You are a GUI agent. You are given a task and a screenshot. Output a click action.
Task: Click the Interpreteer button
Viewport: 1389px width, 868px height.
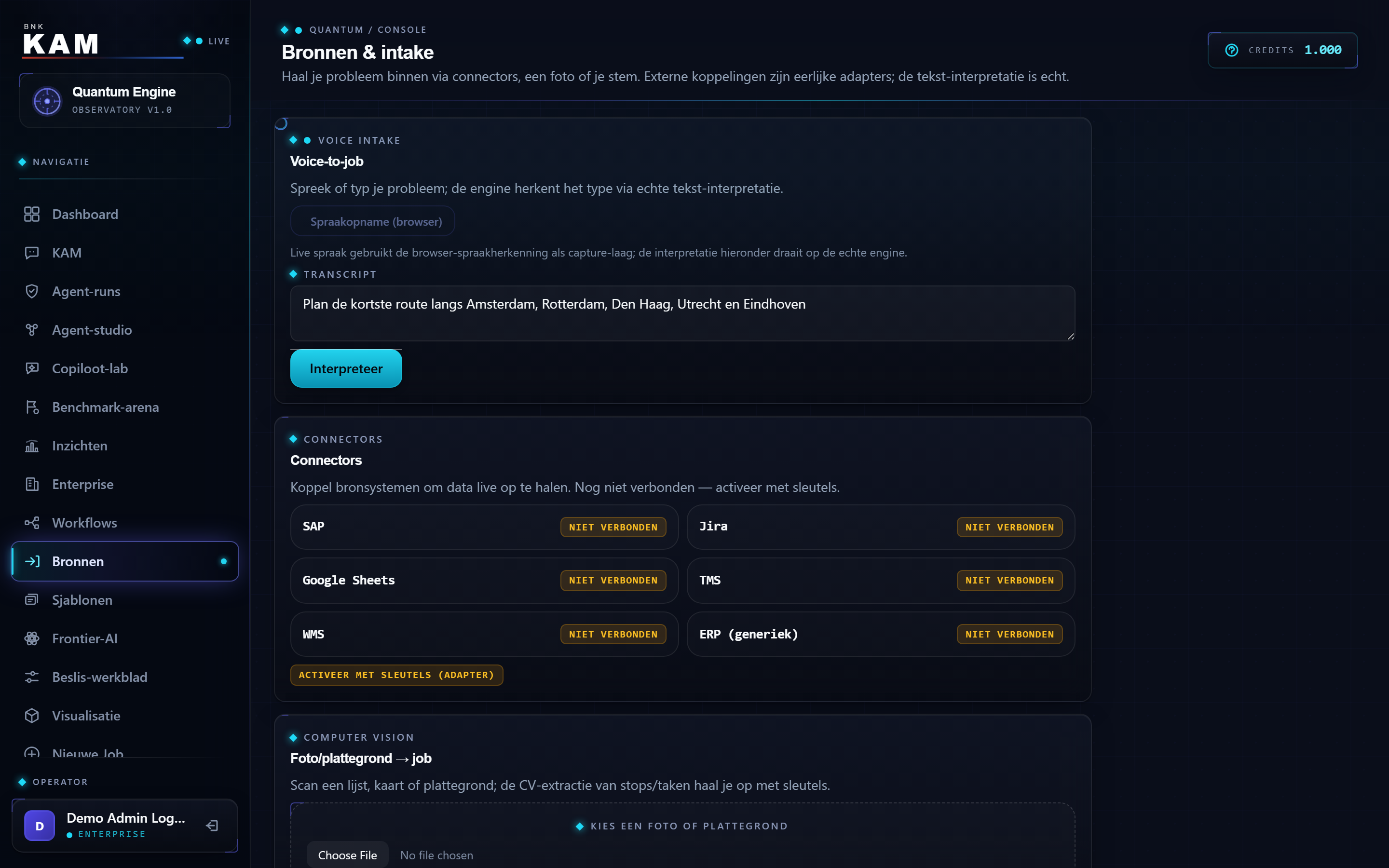(x=346, y=368)
